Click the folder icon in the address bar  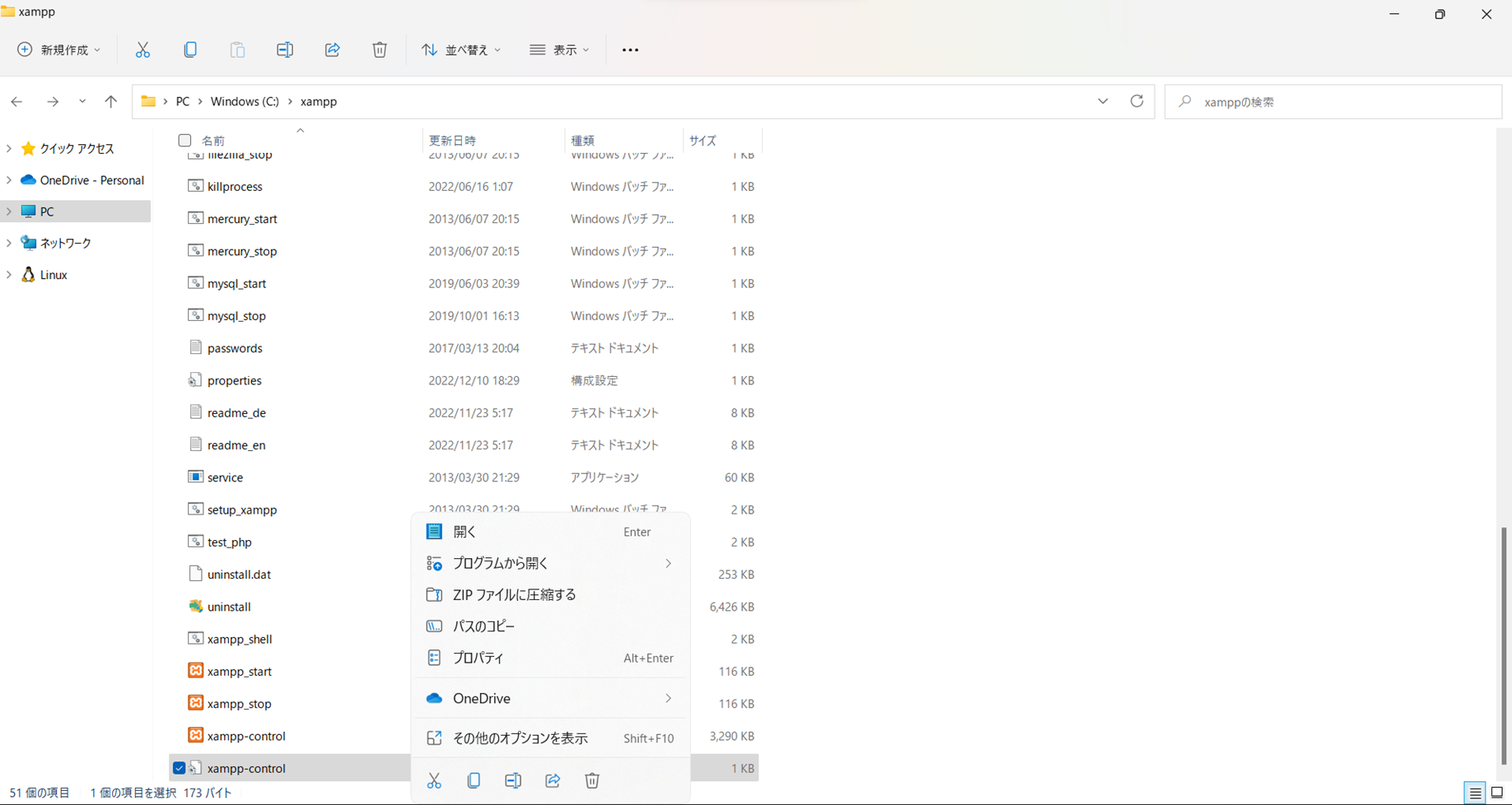click(148, 101)
